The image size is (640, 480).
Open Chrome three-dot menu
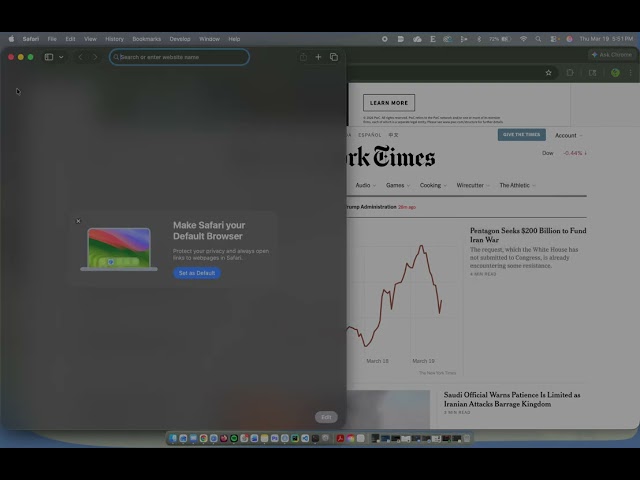click(x=631, y=73)
